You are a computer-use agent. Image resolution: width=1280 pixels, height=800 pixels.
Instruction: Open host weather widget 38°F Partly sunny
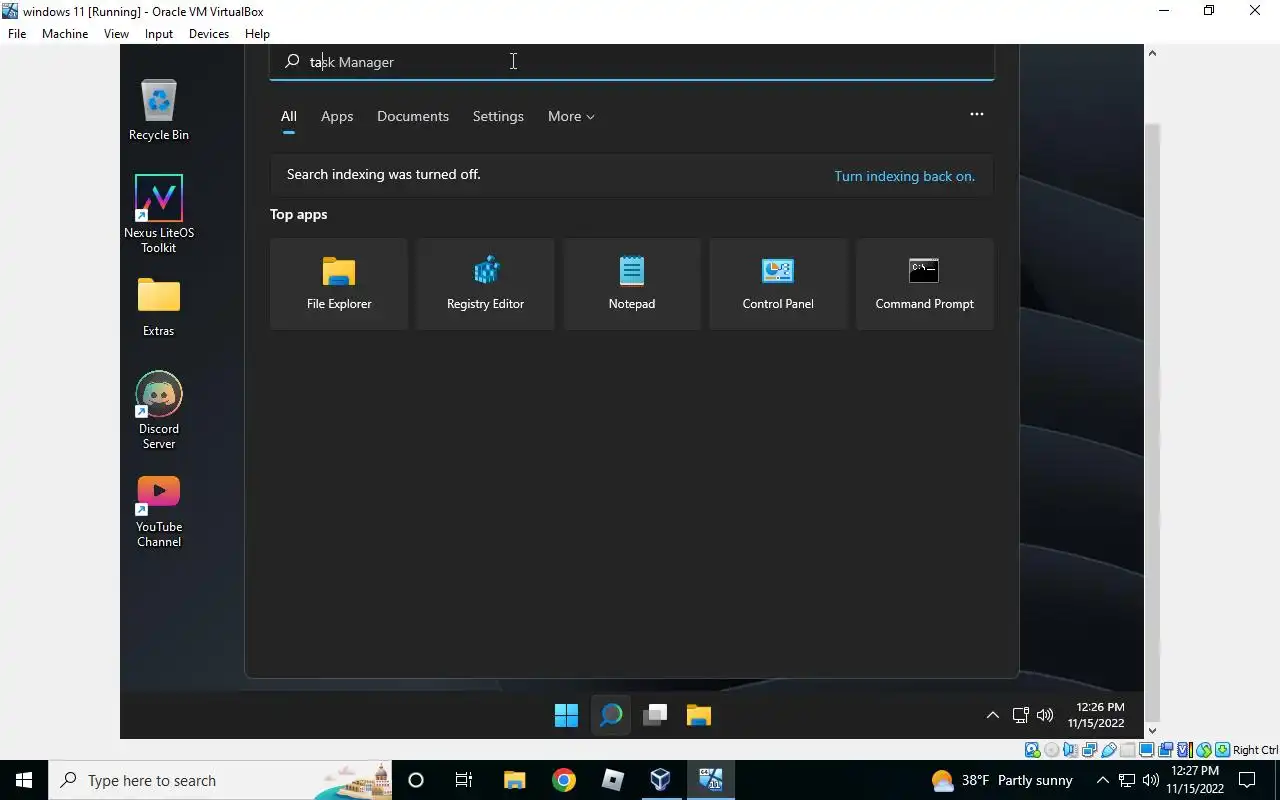pos(1002,780)
